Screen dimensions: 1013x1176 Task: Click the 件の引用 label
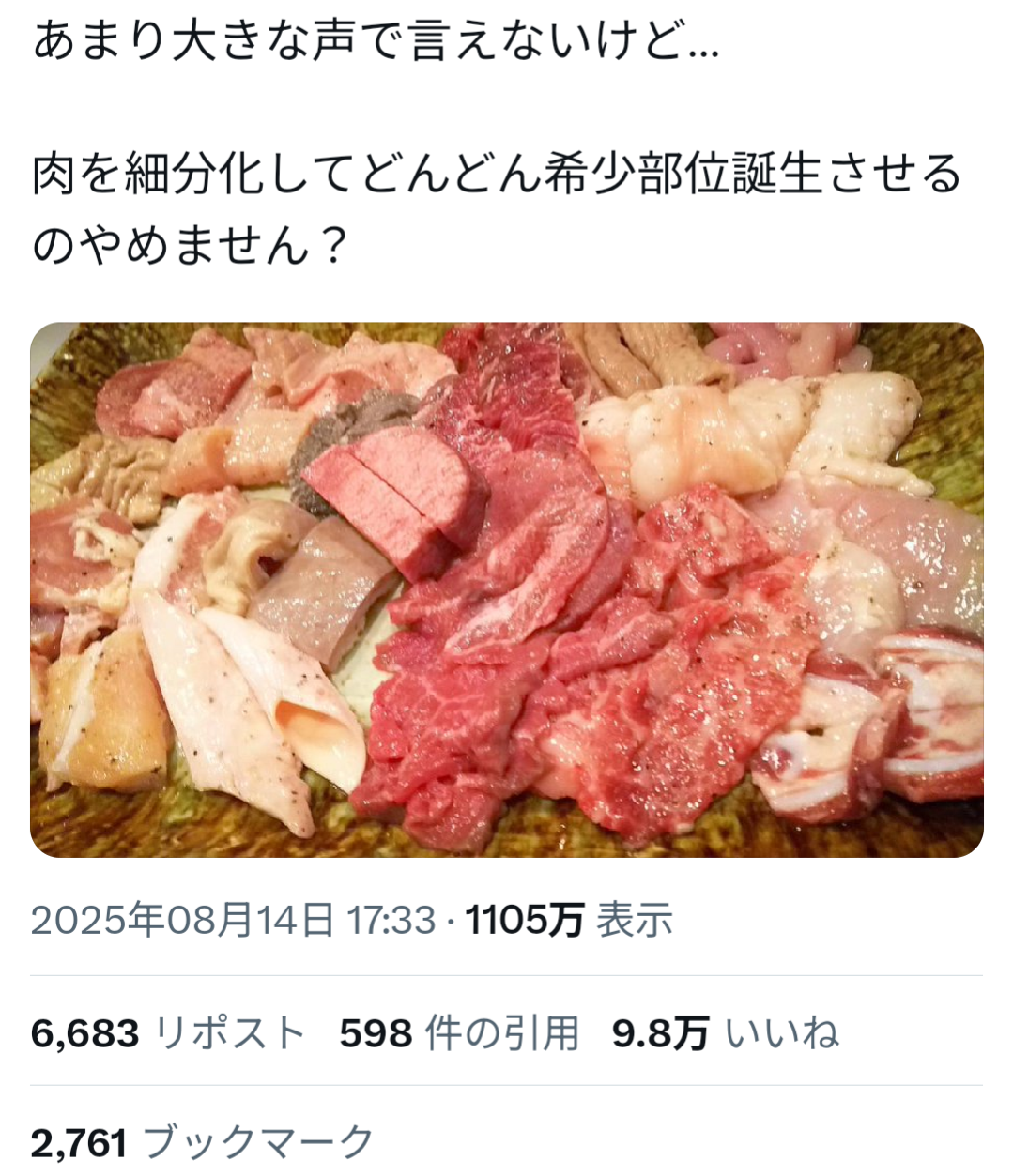click(502, 1034)
